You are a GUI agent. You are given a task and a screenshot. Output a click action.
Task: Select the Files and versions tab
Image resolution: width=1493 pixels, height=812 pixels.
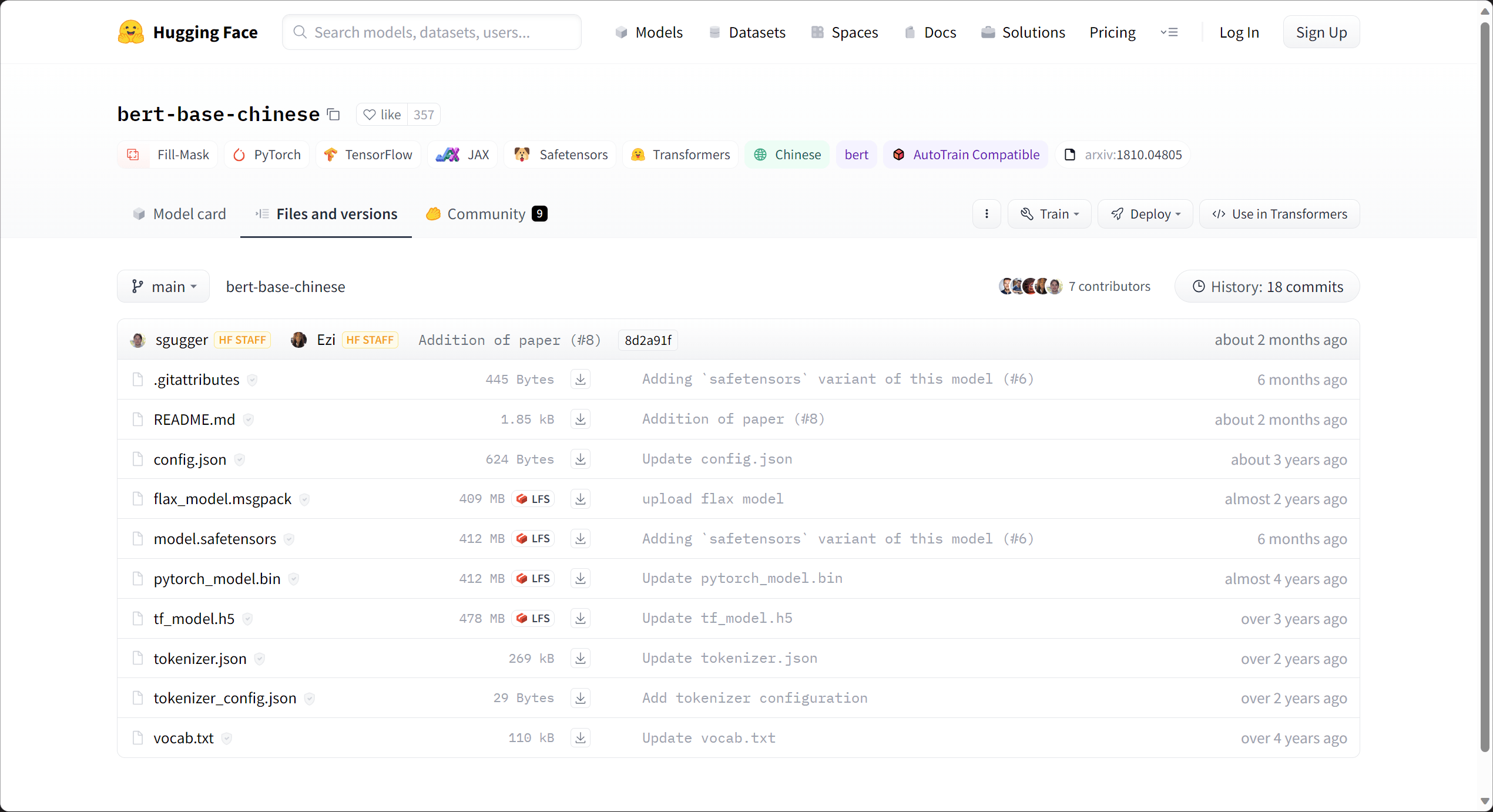click(x=326, y=214)
